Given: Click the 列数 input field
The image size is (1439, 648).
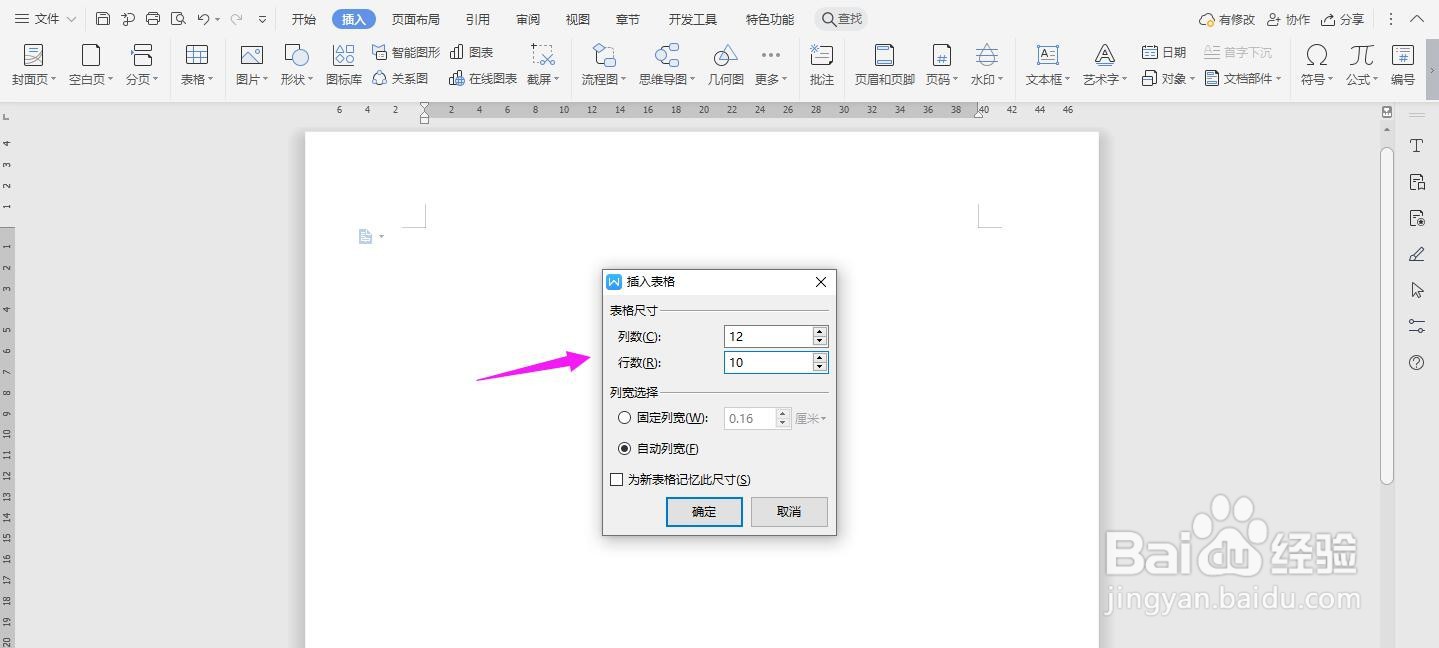Looking at the screenshot, I should [x=767, y=336].
